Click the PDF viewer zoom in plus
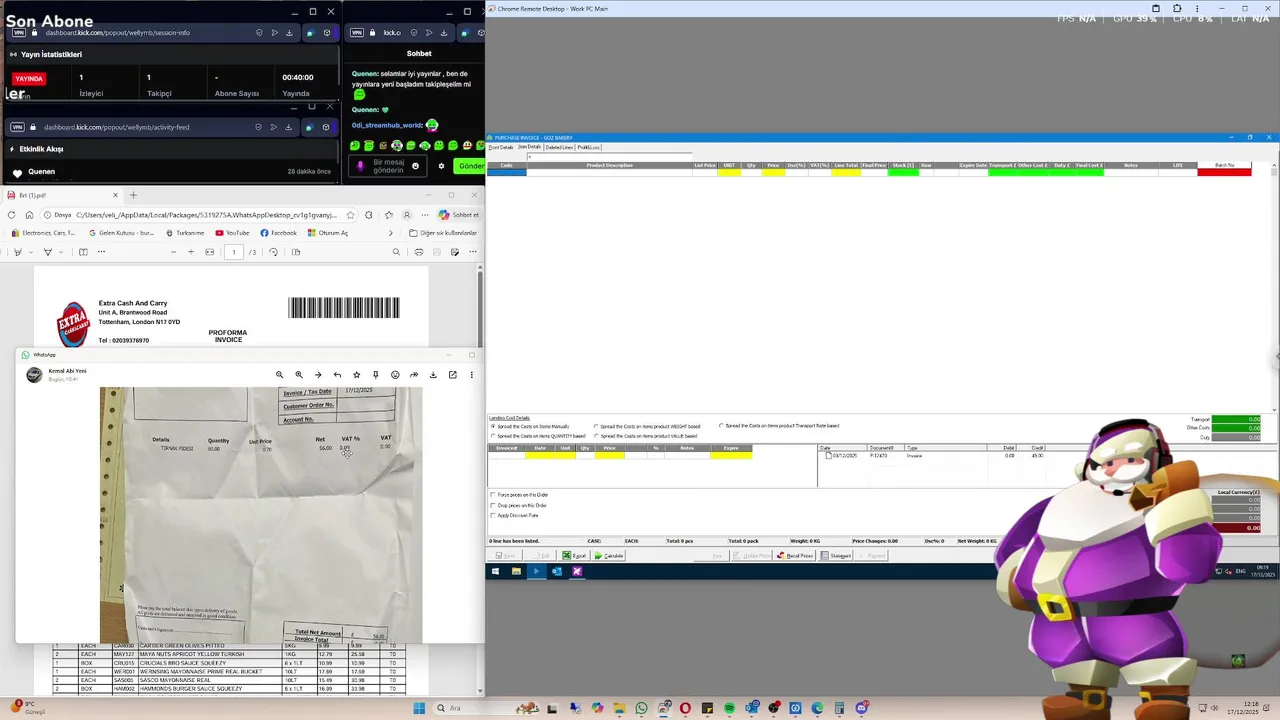 click(190, 252)
